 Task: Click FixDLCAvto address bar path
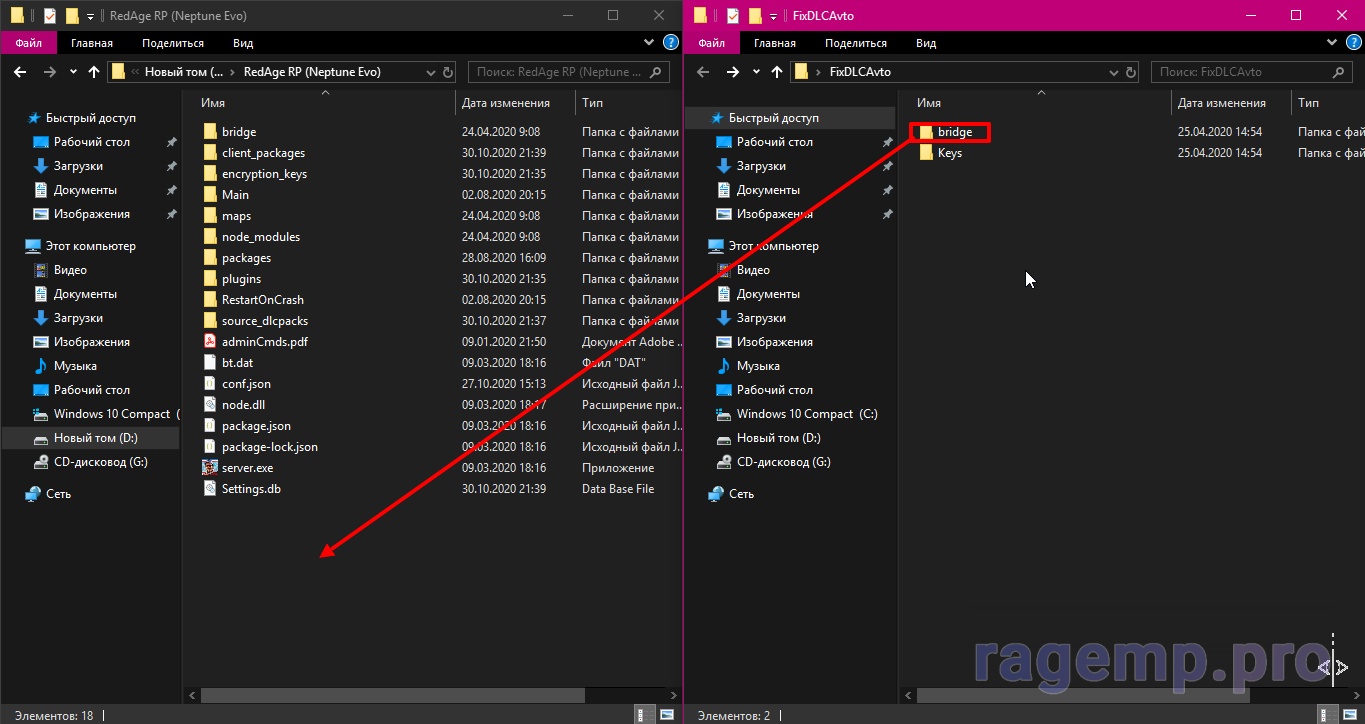point(860,72)
